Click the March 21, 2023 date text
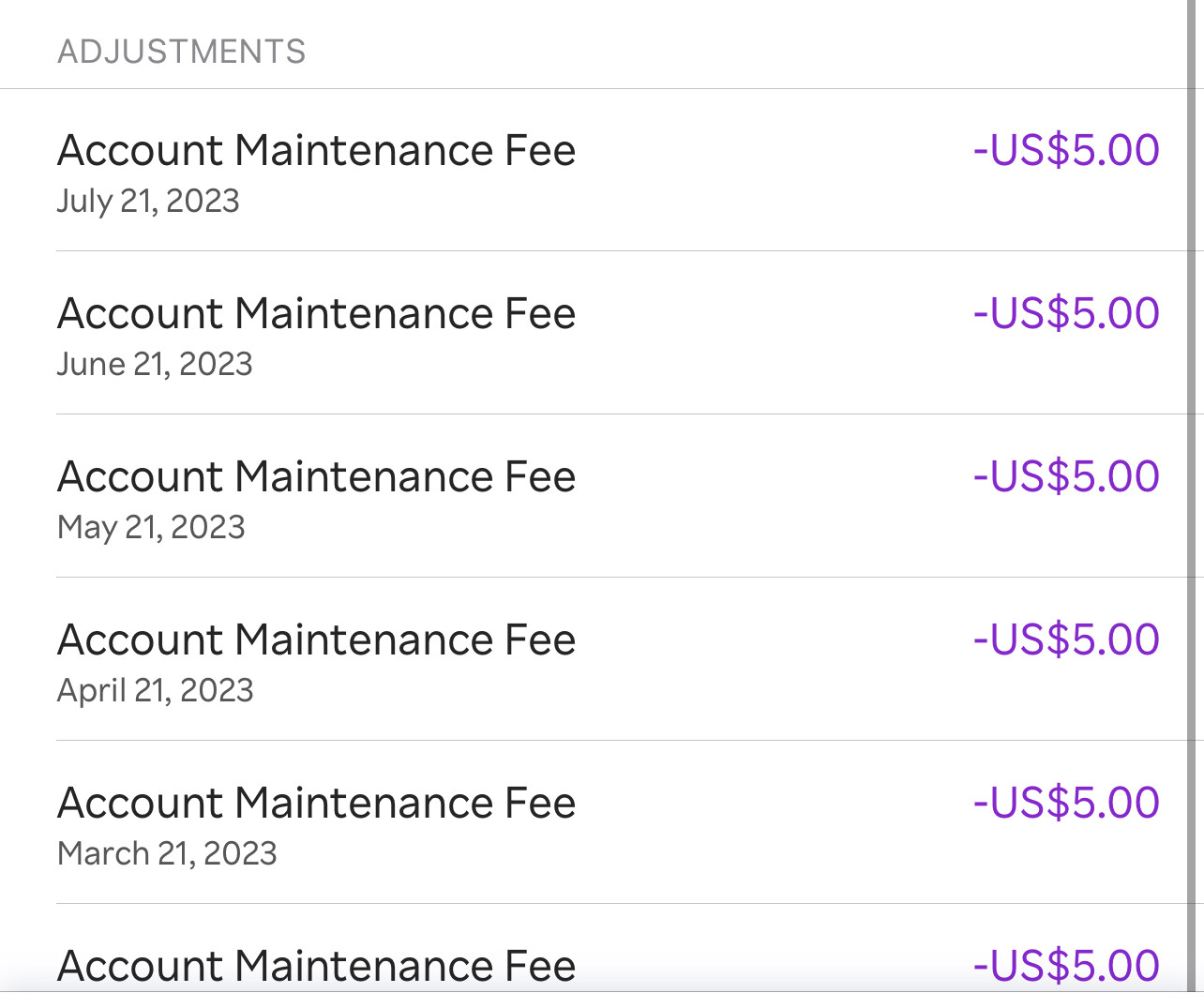 click(167, 854)
